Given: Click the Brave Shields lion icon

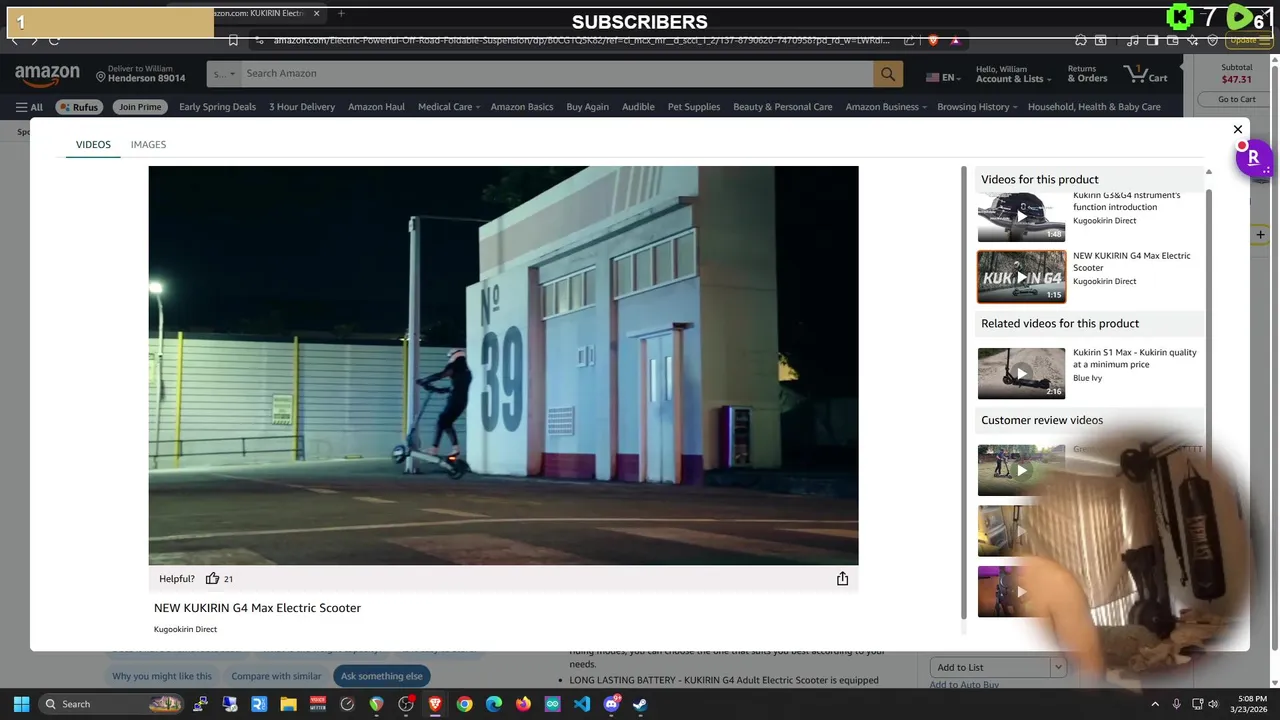Looking at the screenshot, I should [x=933, y=40].
